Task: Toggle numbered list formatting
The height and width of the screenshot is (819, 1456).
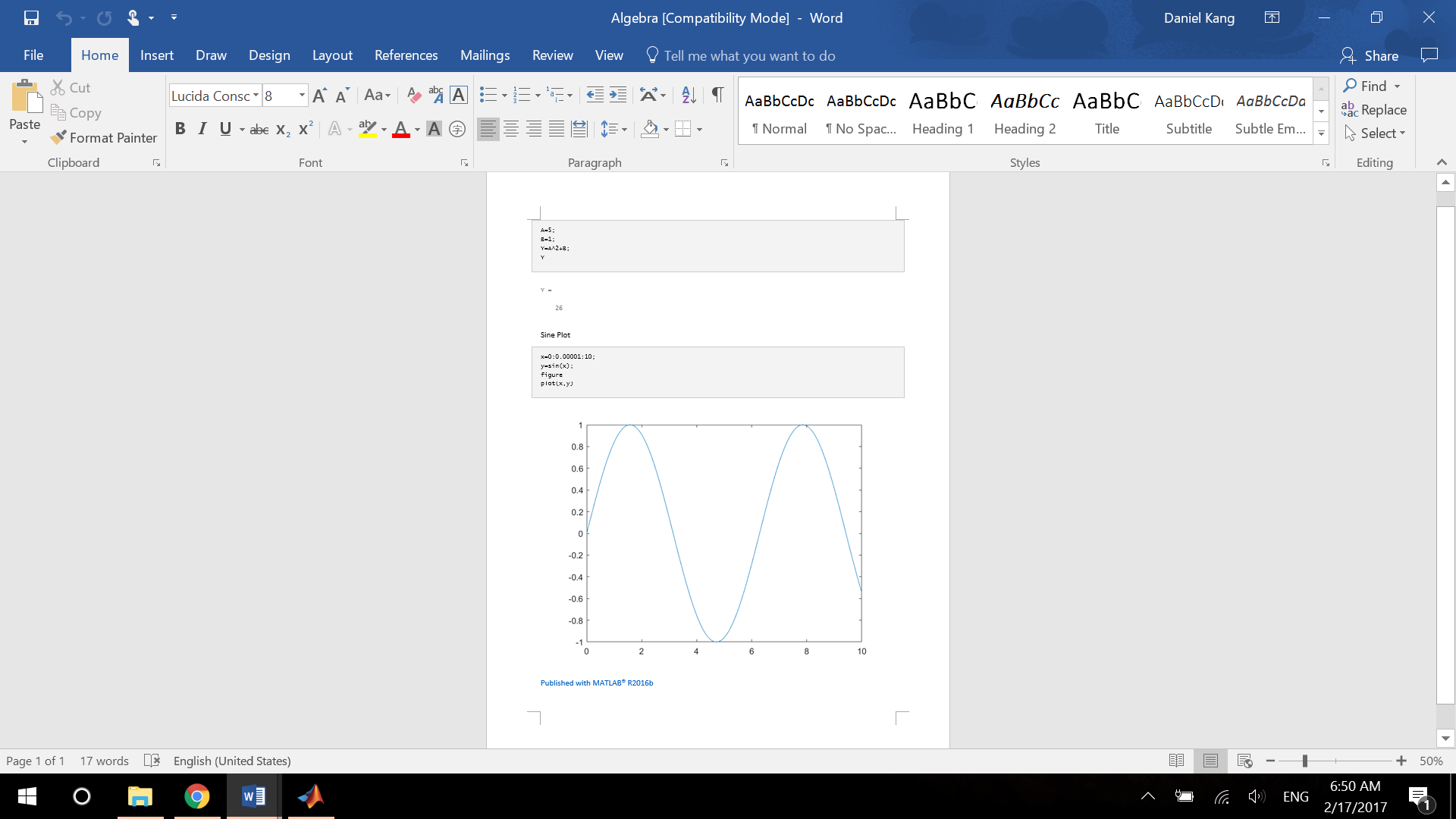Action: click(522, 95)
